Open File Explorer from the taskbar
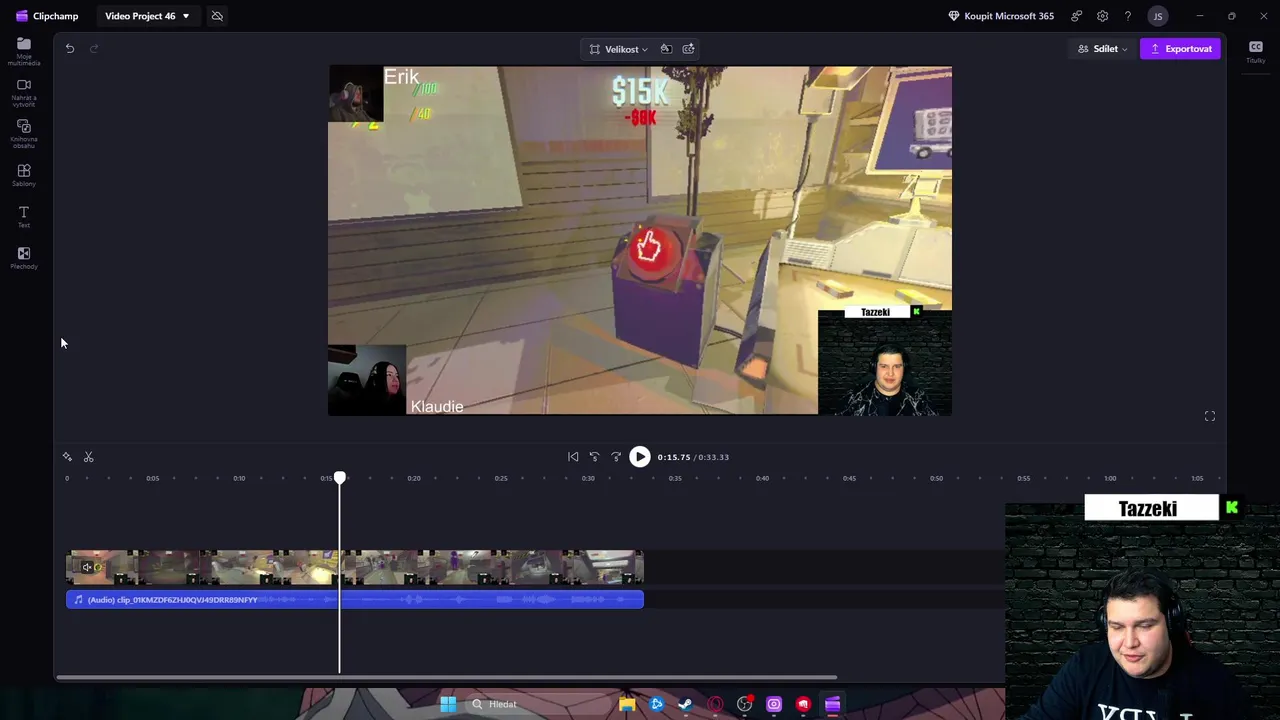Image resolution: width=1280 pixels, height=720 pixels. 627,704
